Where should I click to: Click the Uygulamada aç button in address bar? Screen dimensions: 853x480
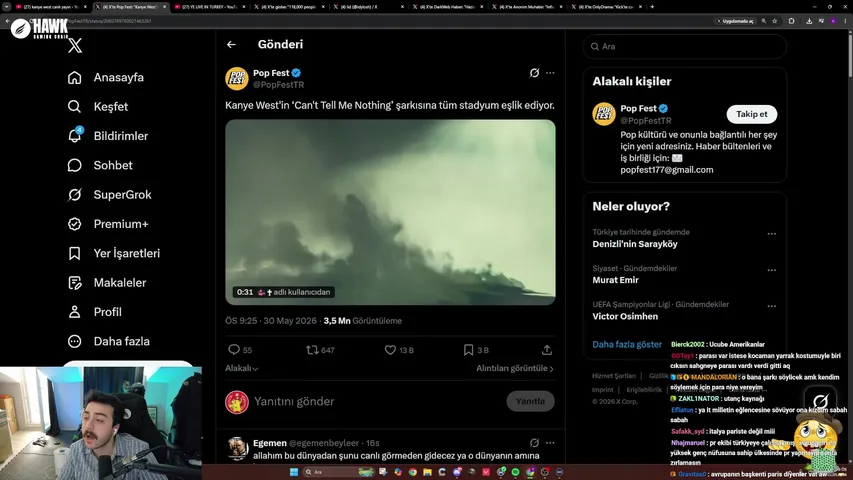point(735,21)
